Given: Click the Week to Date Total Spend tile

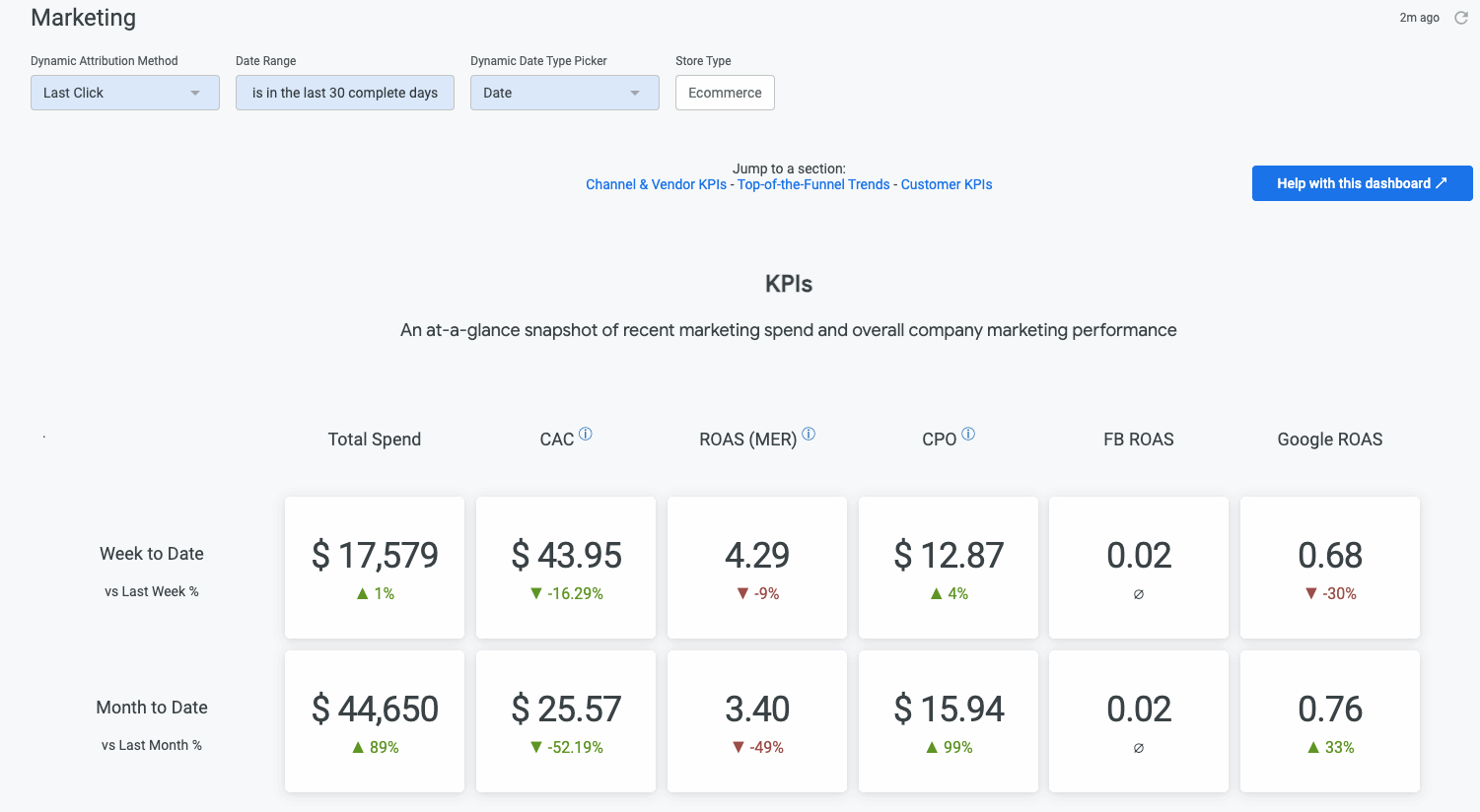Looking at the screenshot, I should point(375,567).
